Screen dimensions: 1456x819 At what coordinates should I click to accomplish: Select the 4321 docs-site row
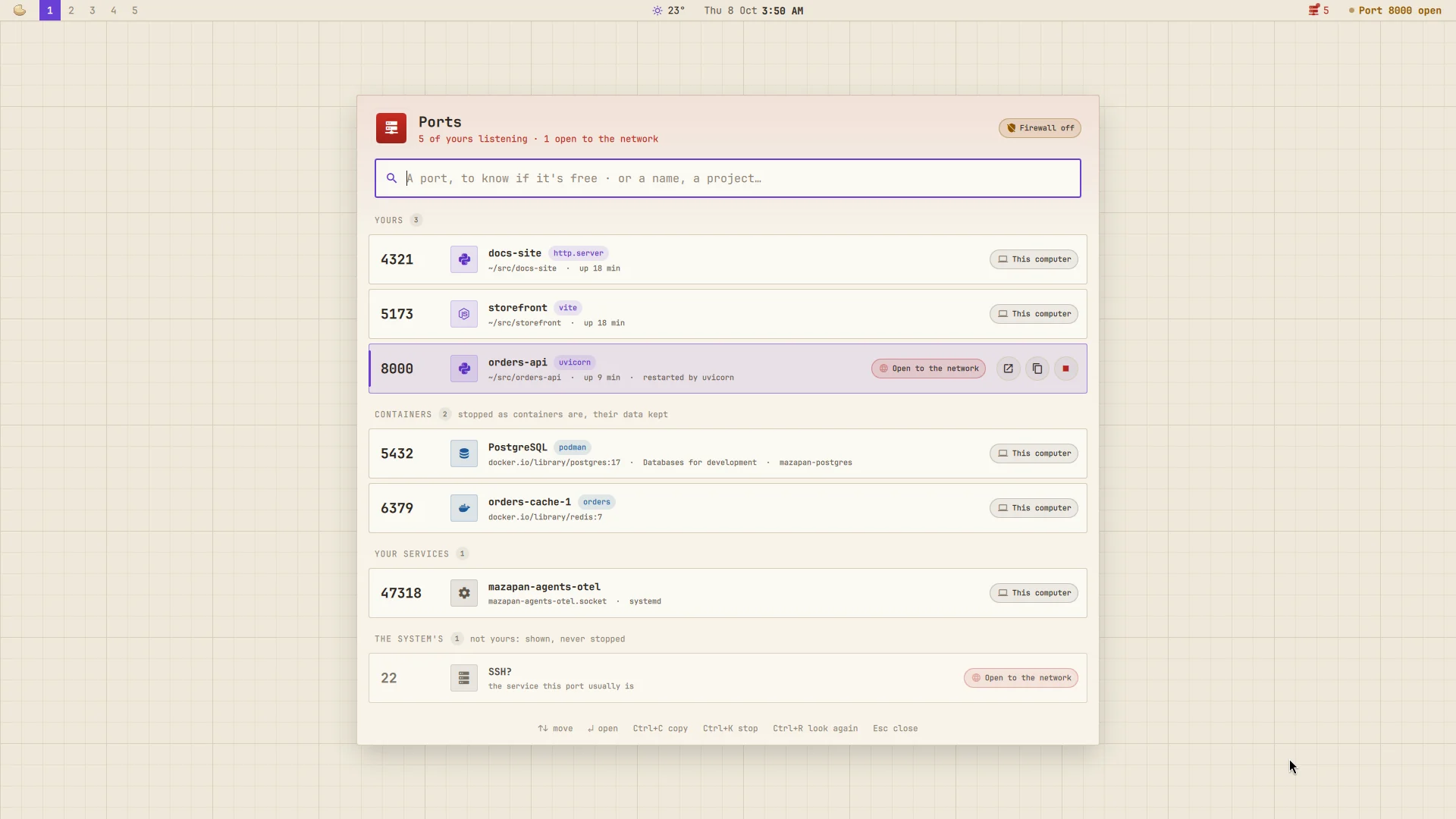(x=728, y=259)
